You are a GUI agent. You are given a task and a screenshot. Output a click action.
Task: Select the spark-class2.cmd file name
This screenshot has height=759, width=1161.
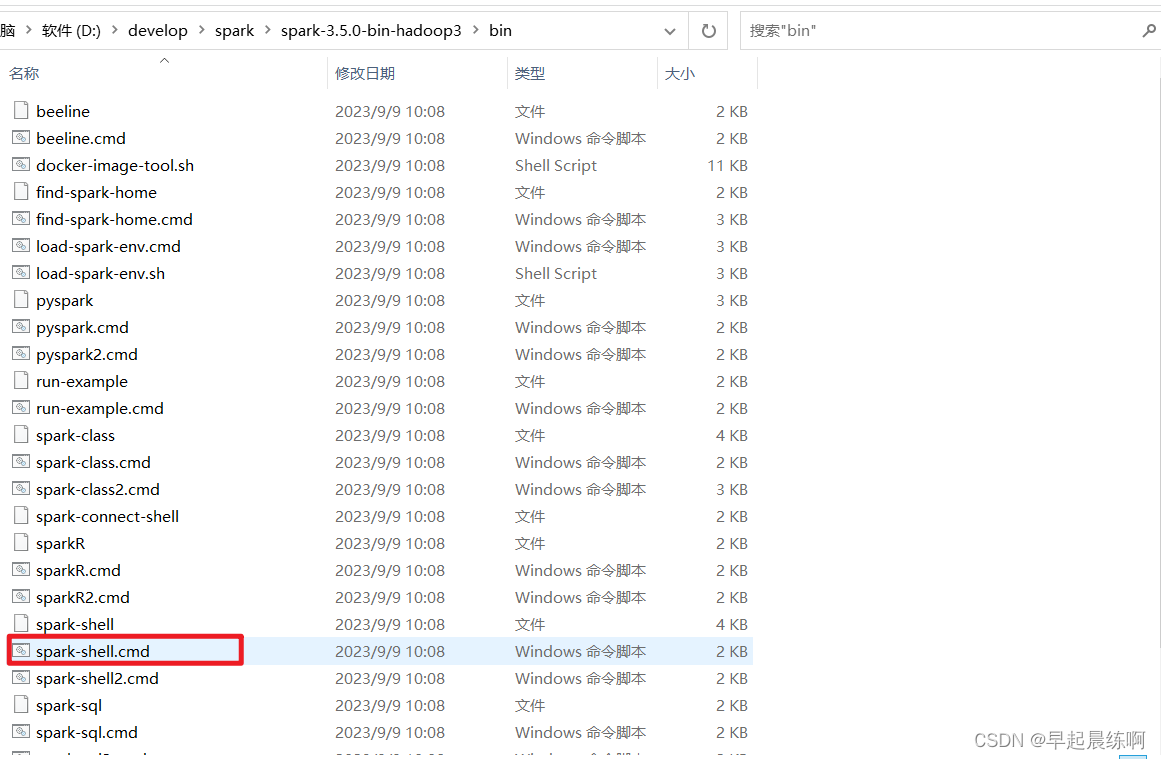(x=98, y=489)
